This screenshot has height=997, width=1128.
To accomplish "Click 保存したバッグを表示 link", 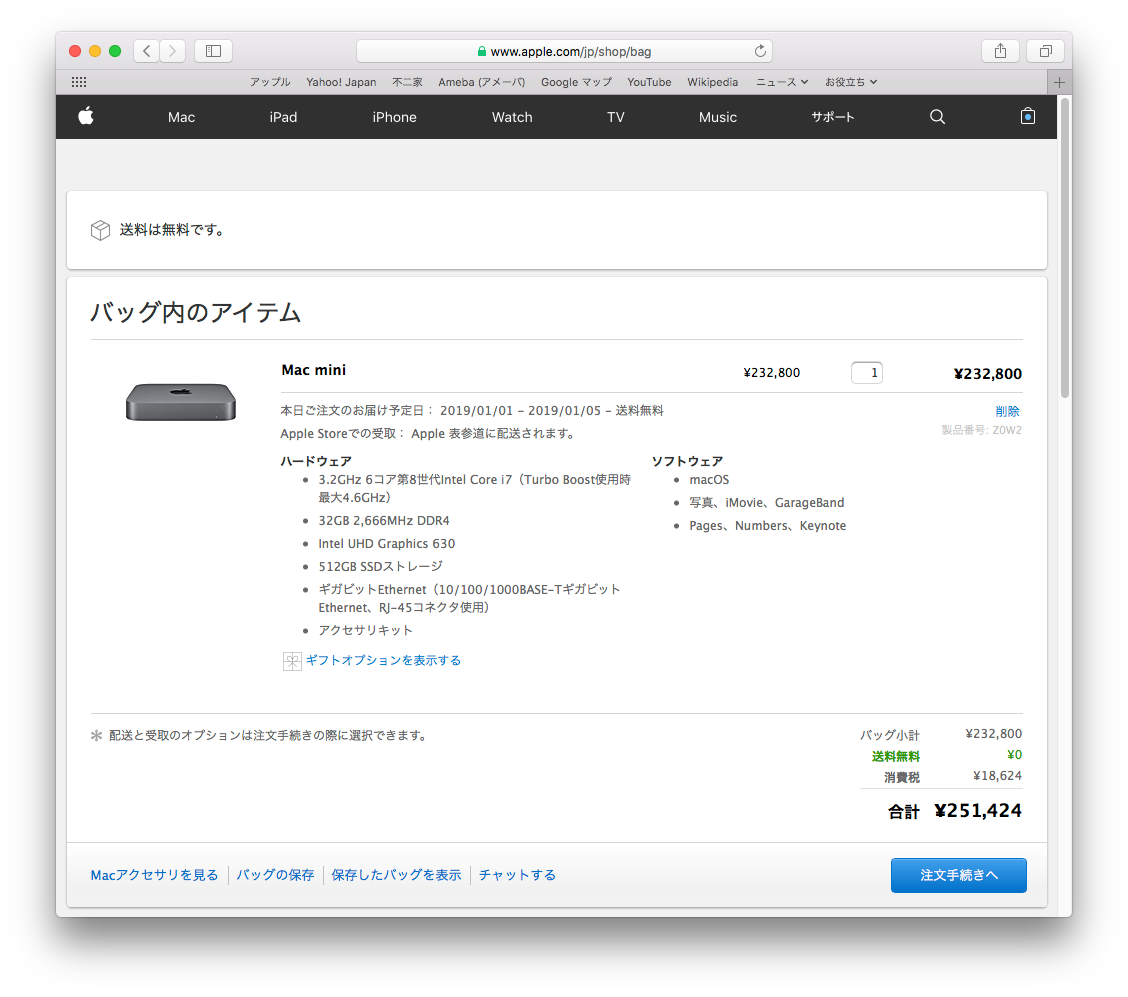I will pyautogui.click(x=396, y=875).
